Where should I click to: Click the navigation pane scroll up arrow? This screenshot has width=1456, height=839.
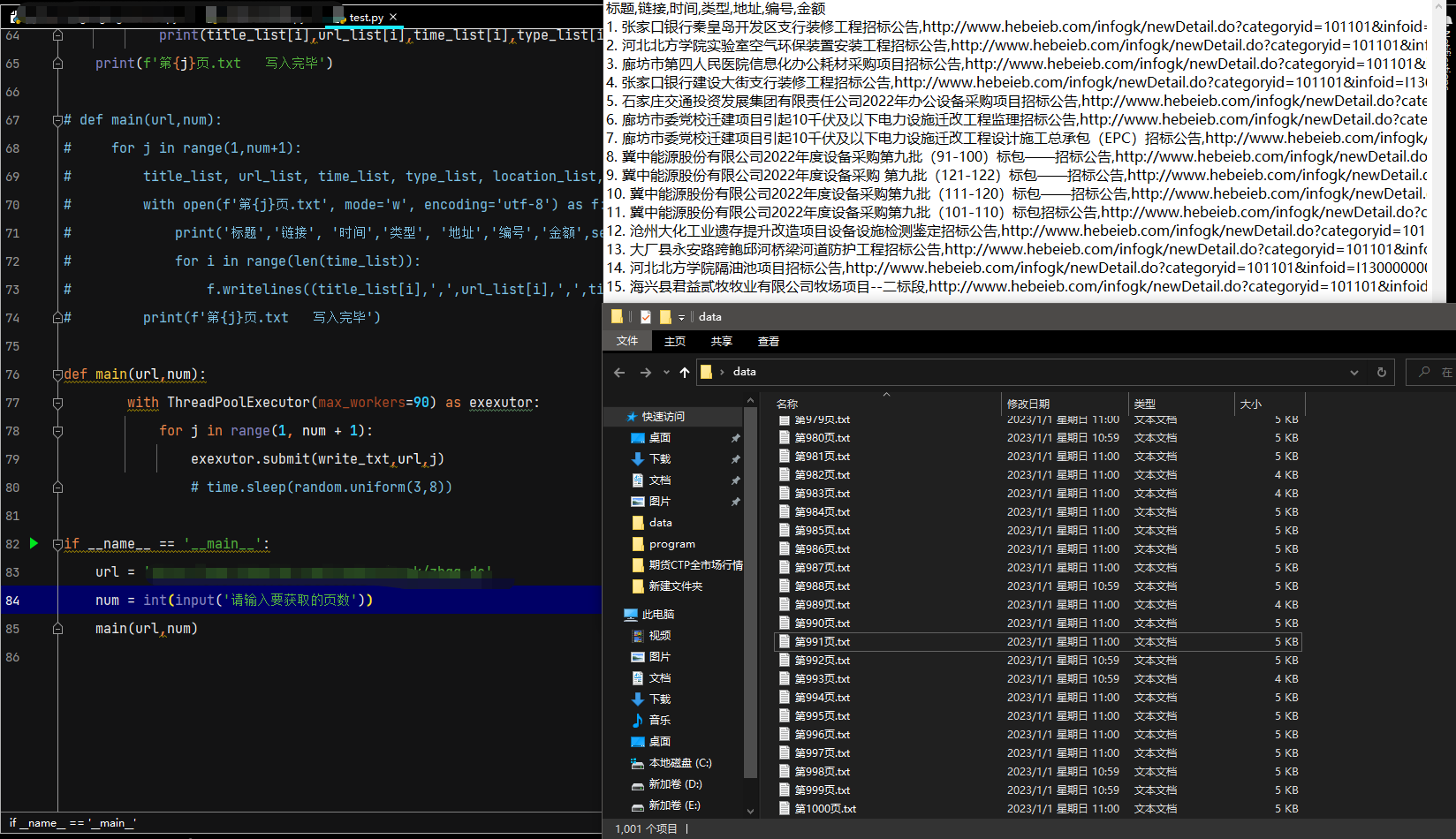tap(751, 401)
